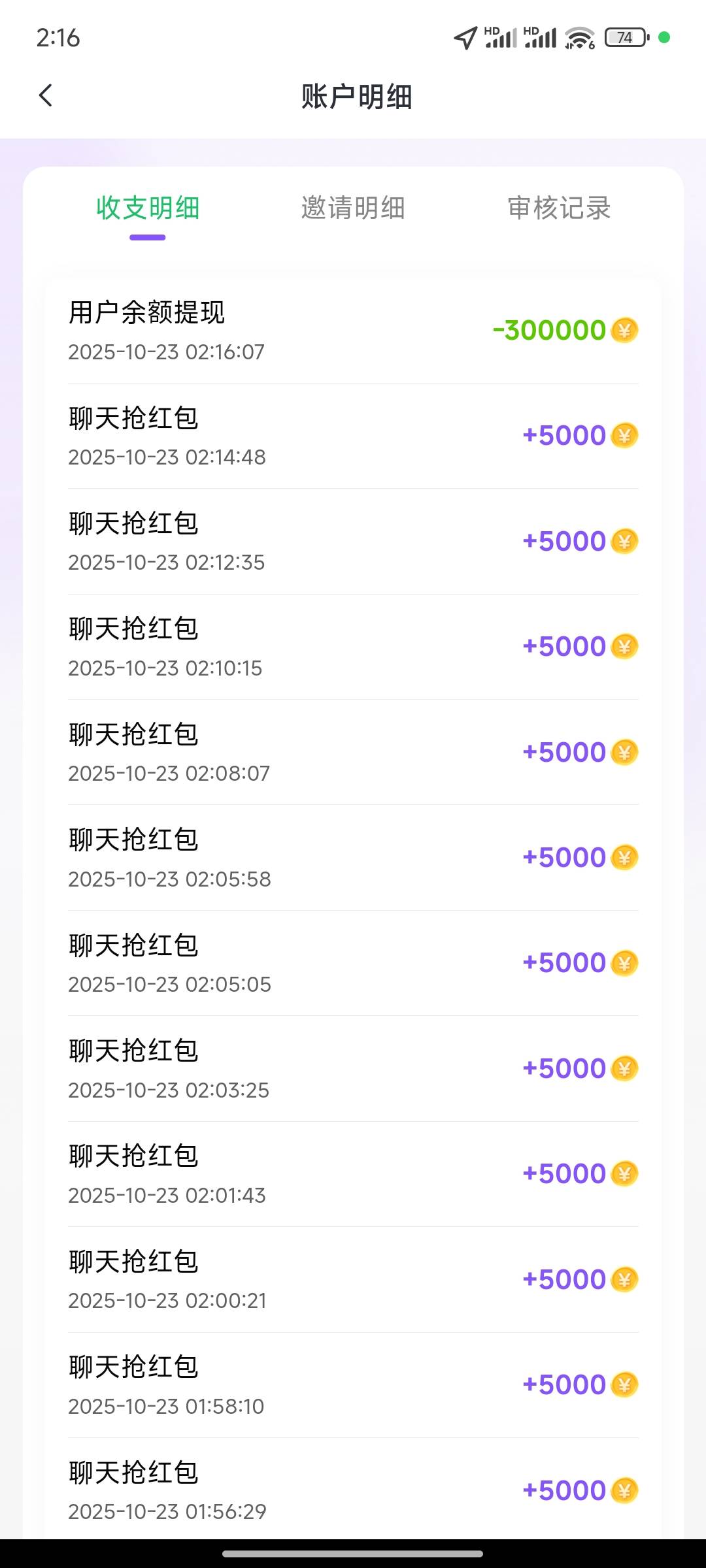
Task: Tap the coin icon for 02:08:07 entry
Action: click(624, 752)
